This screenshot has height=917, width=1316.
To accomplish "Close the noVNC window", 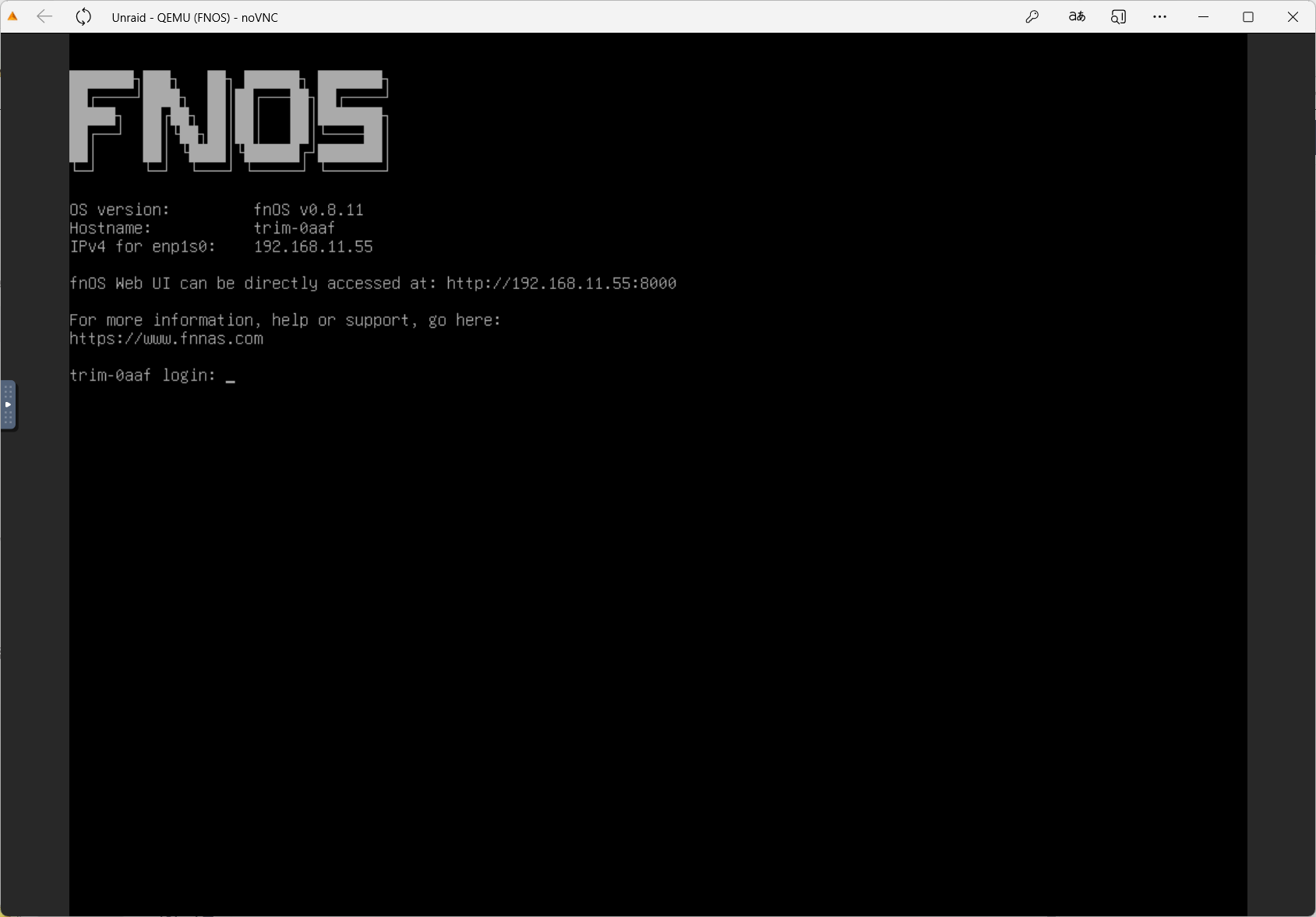I will [x=1293, y=16].
